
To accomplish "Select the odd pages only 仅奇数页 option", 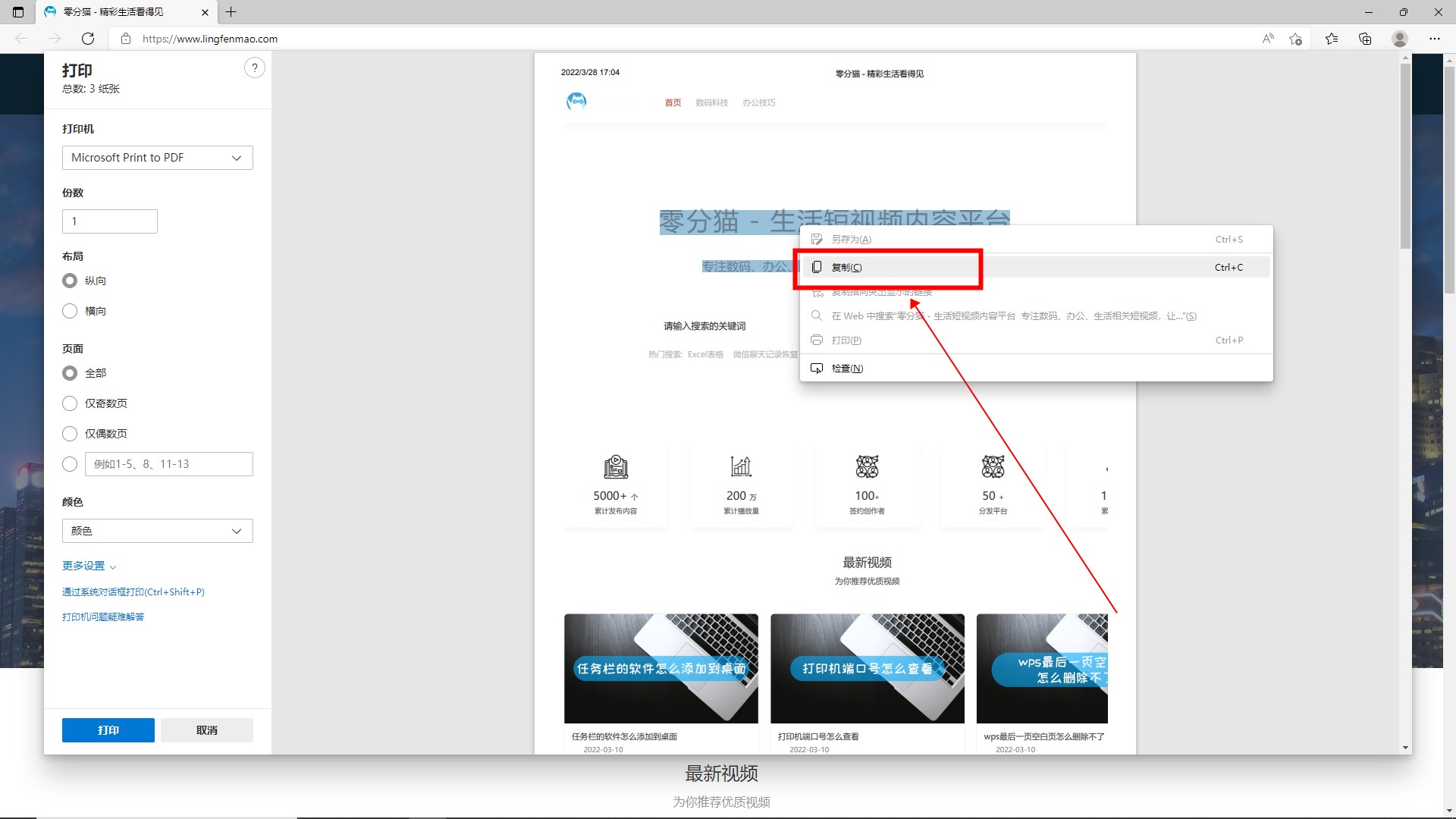I will click(70, 403).
